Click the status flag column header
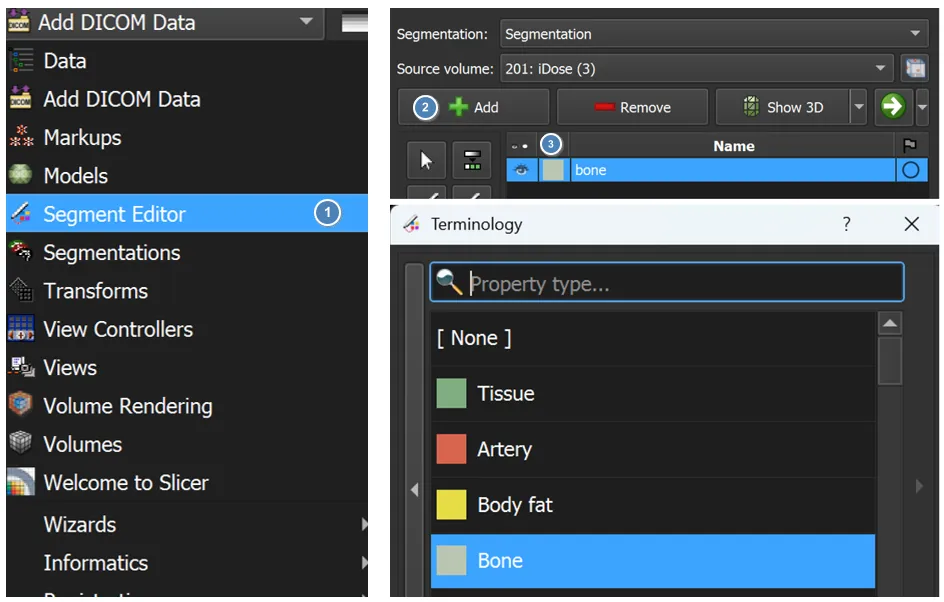This screenshot has width=944, height=602. click(910, 145)
